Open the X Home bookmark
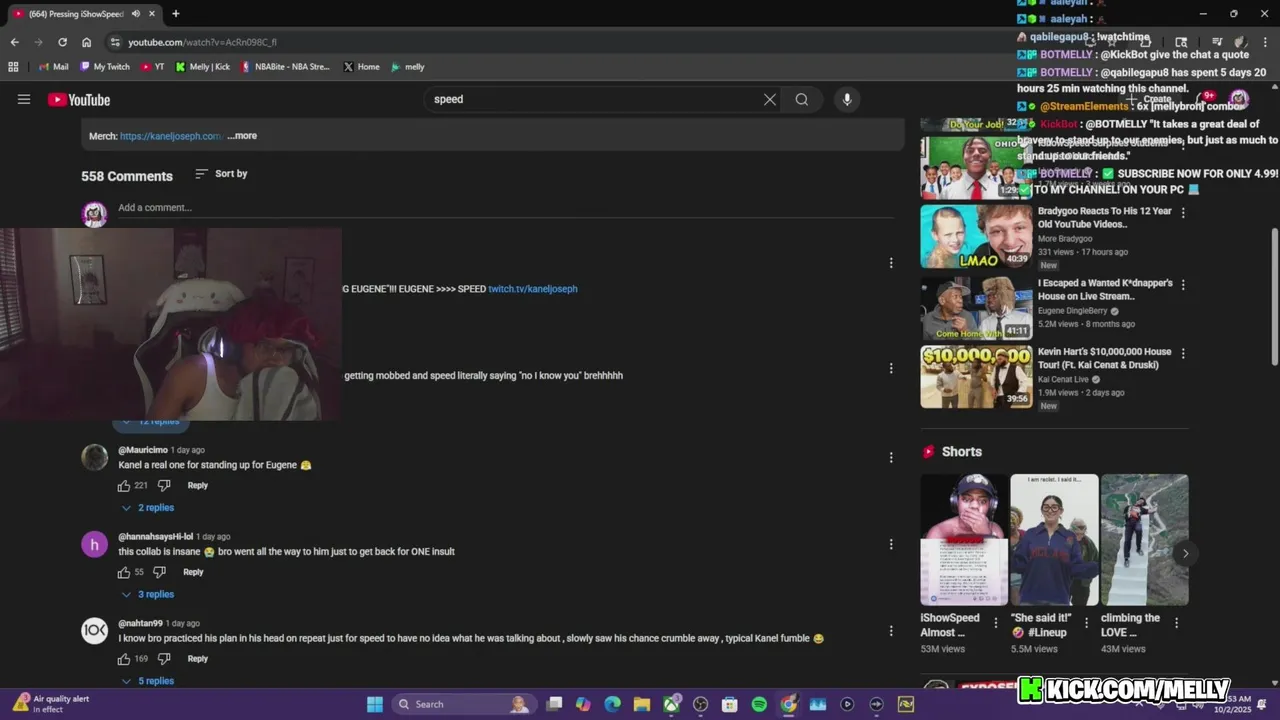The height and width of the screenshot is (720, 1280). point(361,67)
